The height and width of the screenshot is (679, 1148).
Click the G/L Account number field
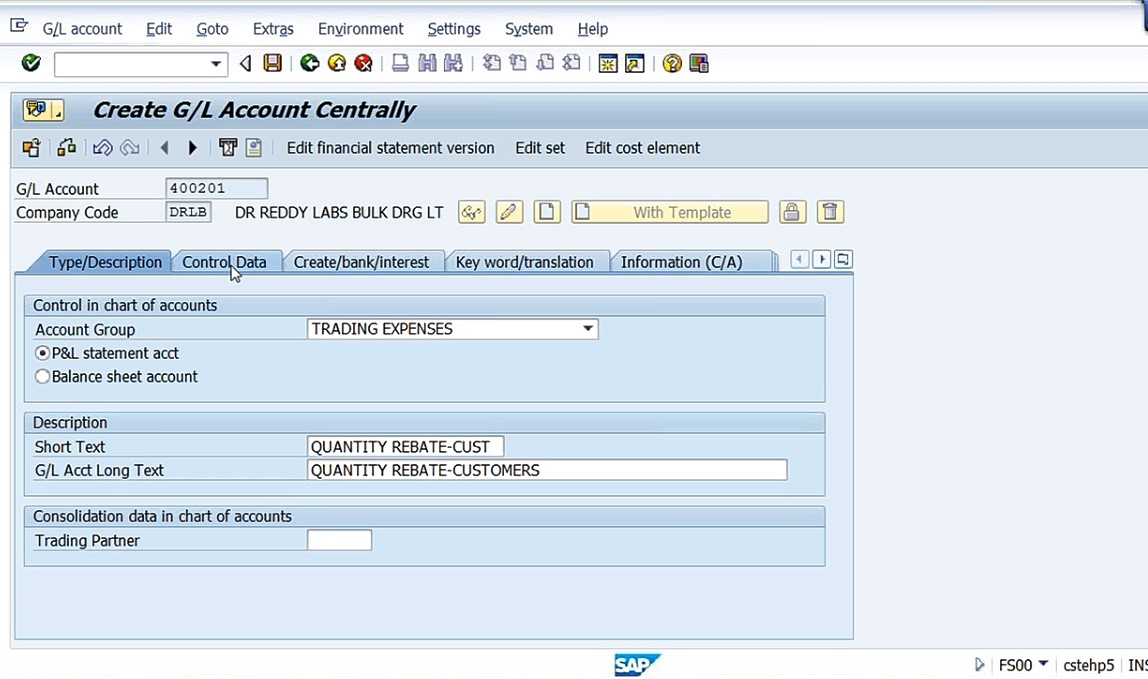[217, 188]
